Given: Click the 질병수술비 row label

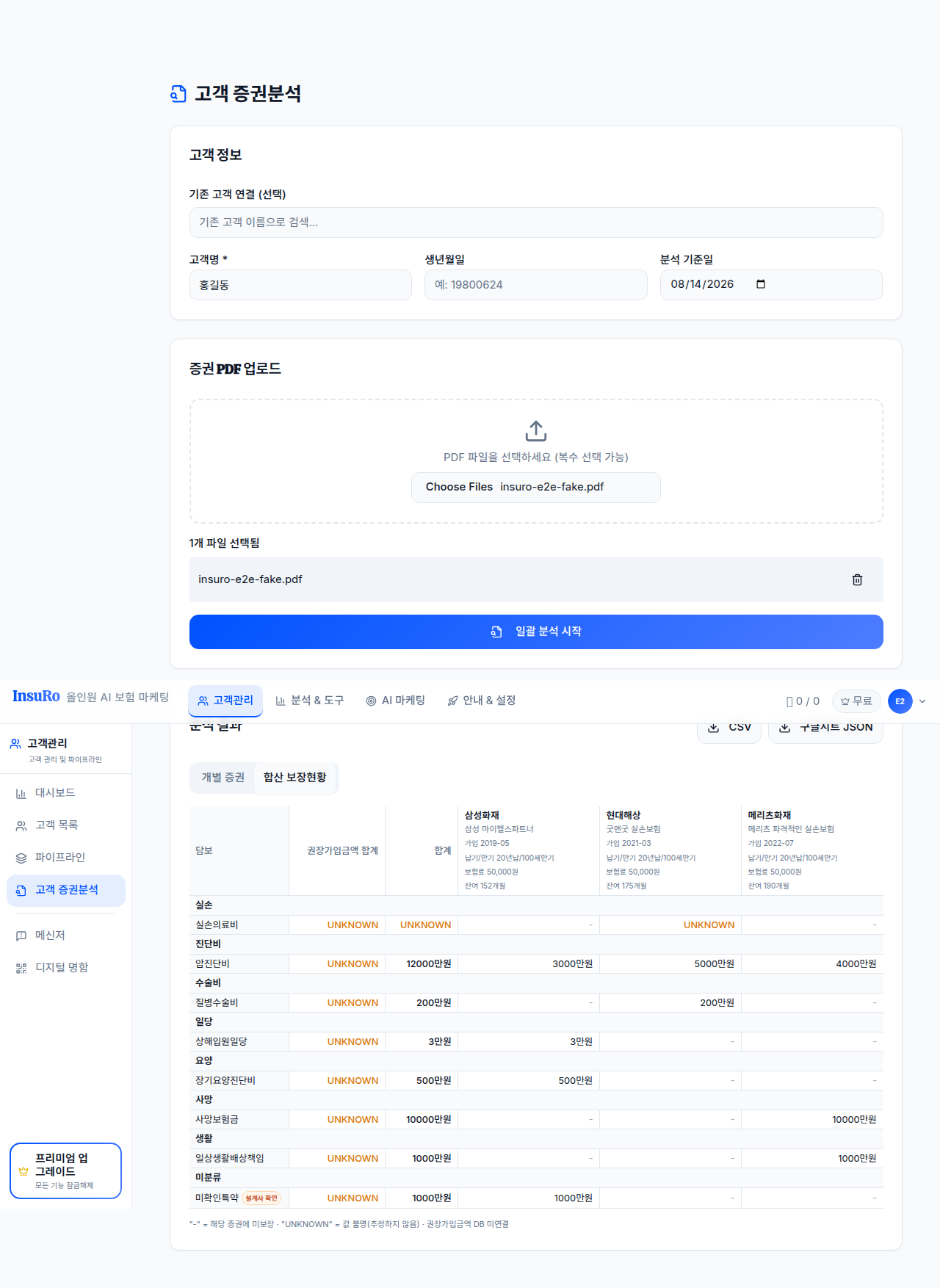Looking at the screenshot, I should pos(217,1003).
